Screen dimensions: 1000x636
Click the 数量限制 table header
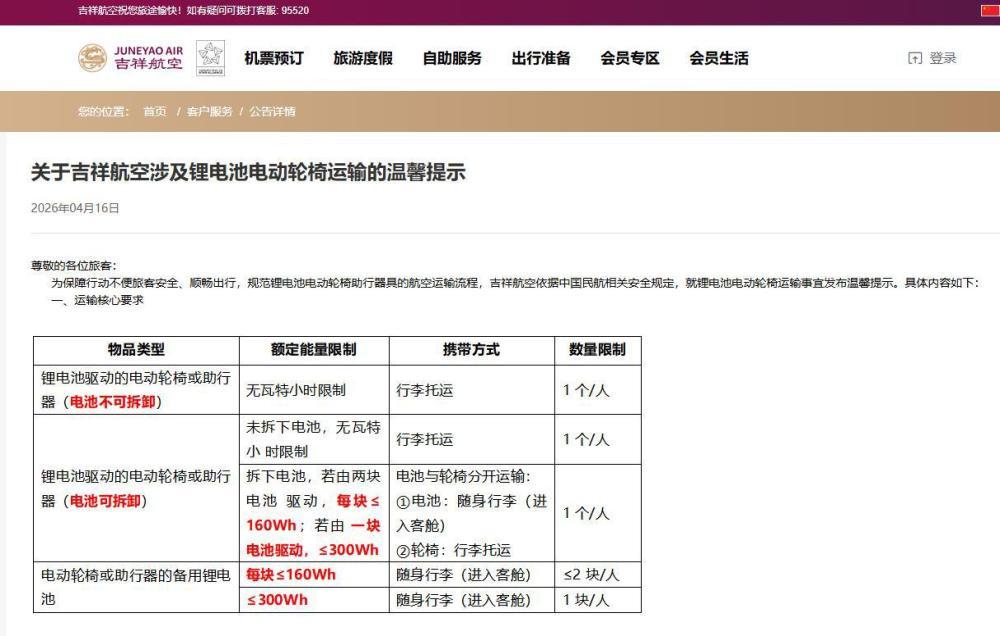598,350
